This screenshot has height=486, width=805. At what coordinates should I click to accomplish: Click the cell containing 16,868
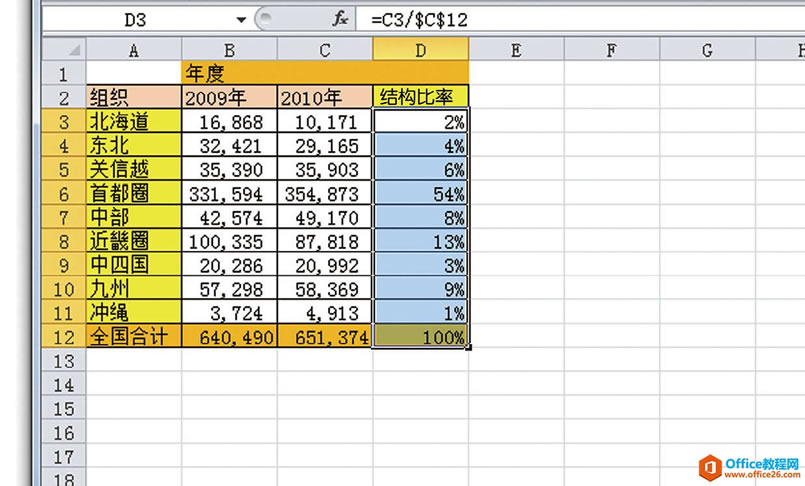click(x=229, y=121)
